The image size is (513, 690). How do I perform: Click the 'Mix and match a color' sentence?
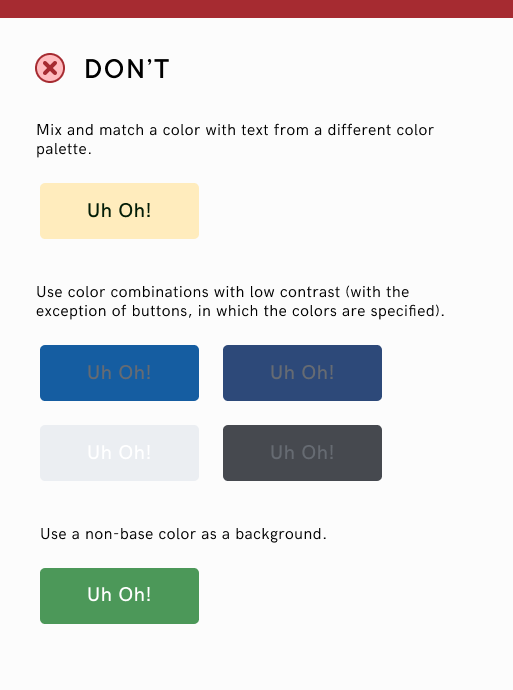coord(235,139)
